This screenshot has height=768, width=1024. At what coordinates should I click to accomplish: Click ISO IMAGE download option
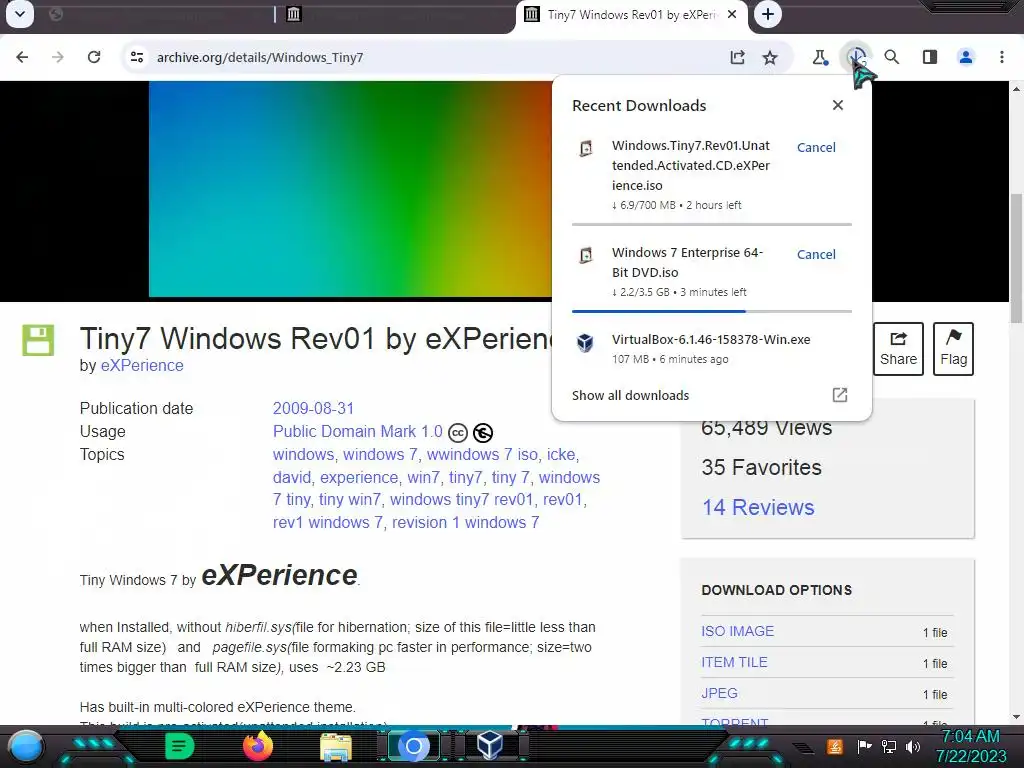click(737, 632)
